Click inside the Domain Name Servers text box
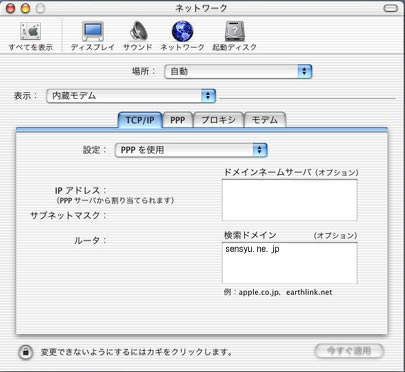 pyautogui.click(x=290, y=200)
